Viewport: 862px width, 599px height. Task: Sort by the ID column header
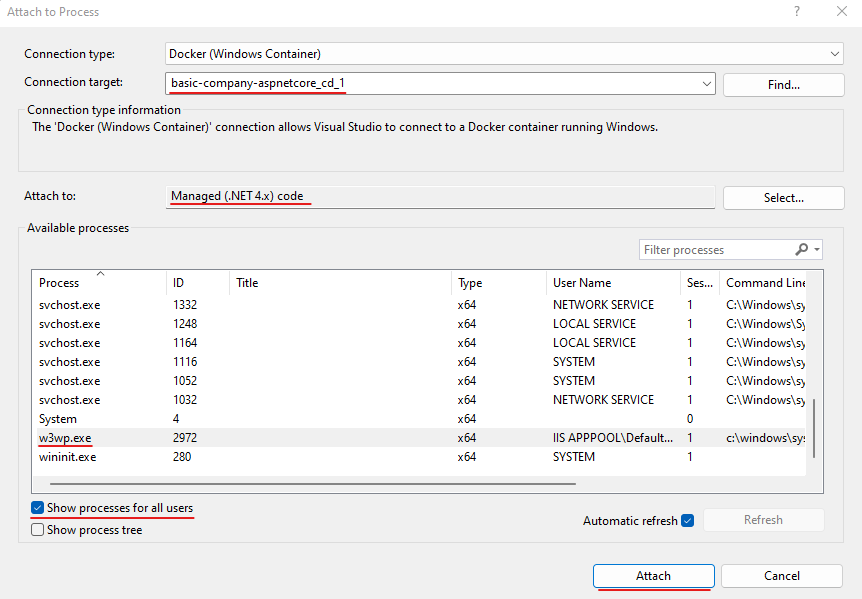tap(198, 283)
